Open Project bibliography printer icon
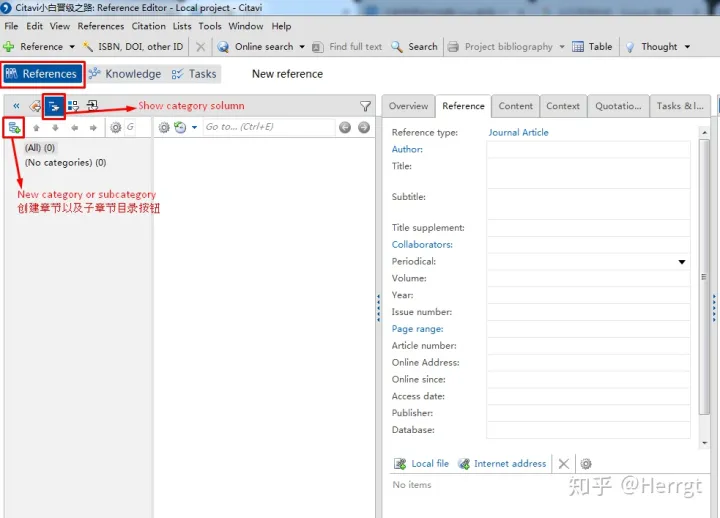The image size is (720, 518). (x=453, y=46)
